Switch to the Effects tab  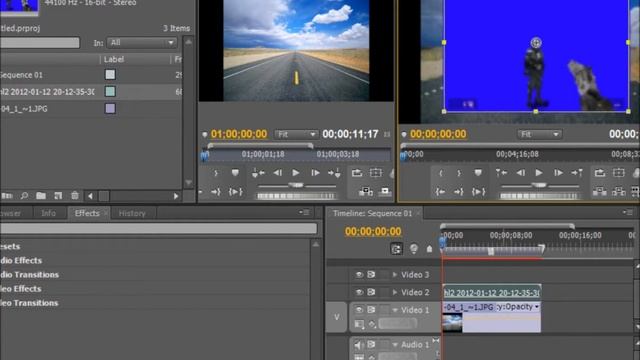(87, 213)
